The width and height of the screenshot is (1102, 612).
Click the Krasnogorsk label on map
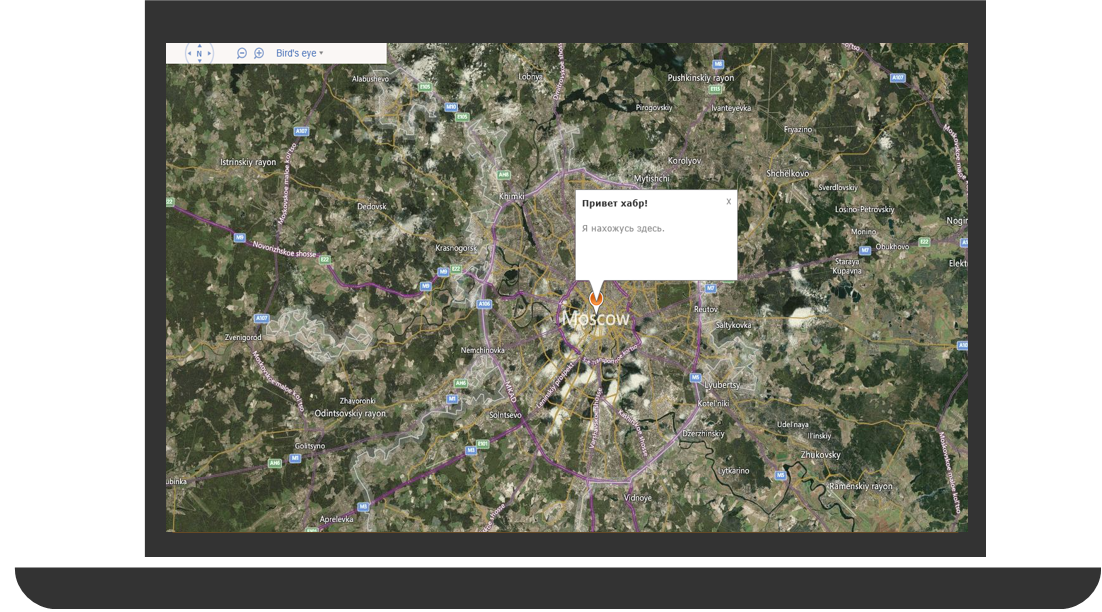coord(456,248)
